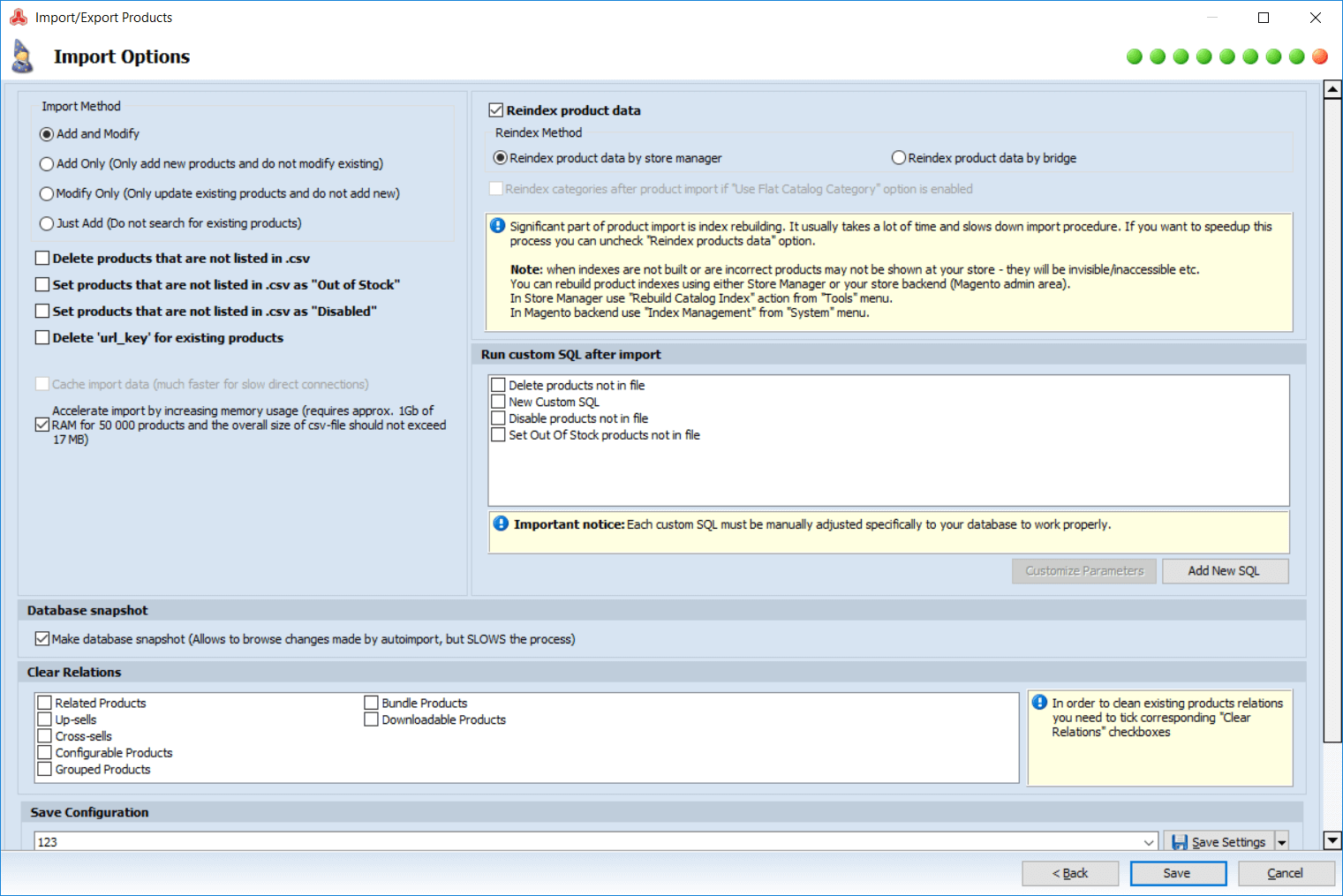This screenshot has width=1343, height=896.
Task: Go back with the Back button
Action: pyautogui.click(x=1070, y=873)
